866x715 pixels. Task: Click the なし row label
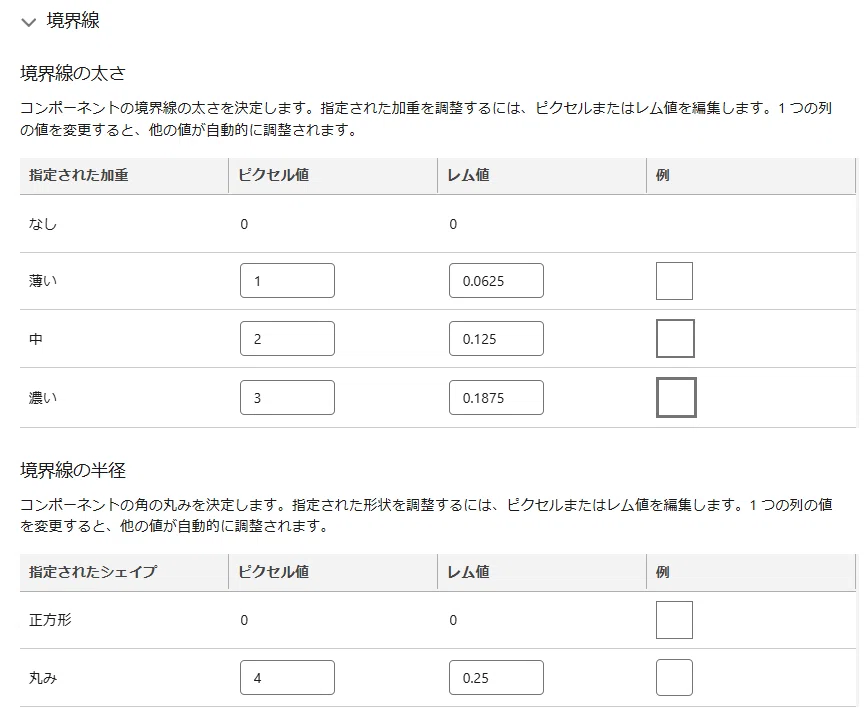tap(43, 224)
